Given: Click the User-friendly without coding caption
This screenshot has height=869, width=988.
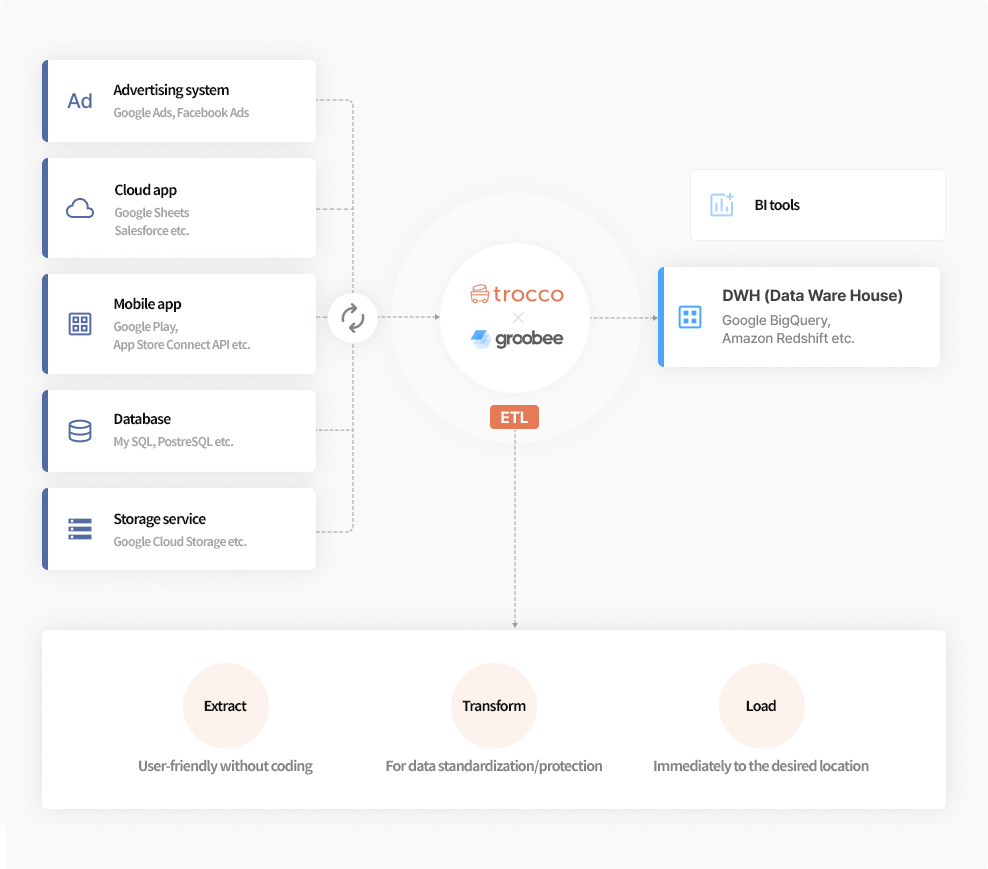Looking at the screenshot, I should point(226,766).
